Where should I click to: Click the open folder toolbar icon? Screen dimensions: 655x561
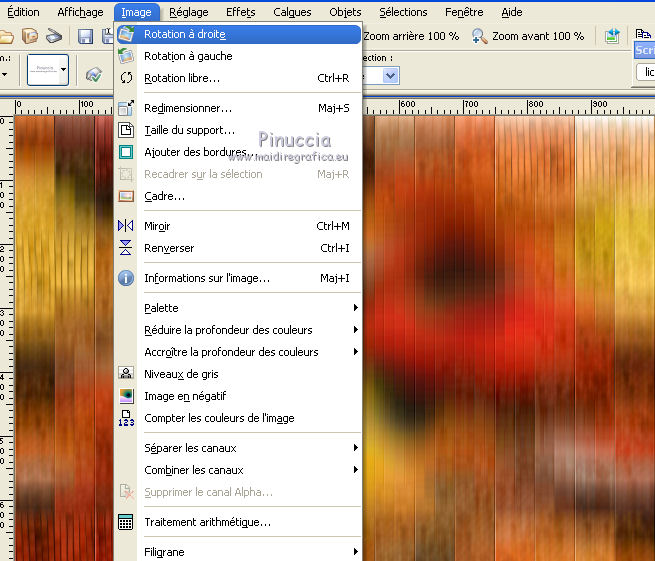tap(6, 36)
